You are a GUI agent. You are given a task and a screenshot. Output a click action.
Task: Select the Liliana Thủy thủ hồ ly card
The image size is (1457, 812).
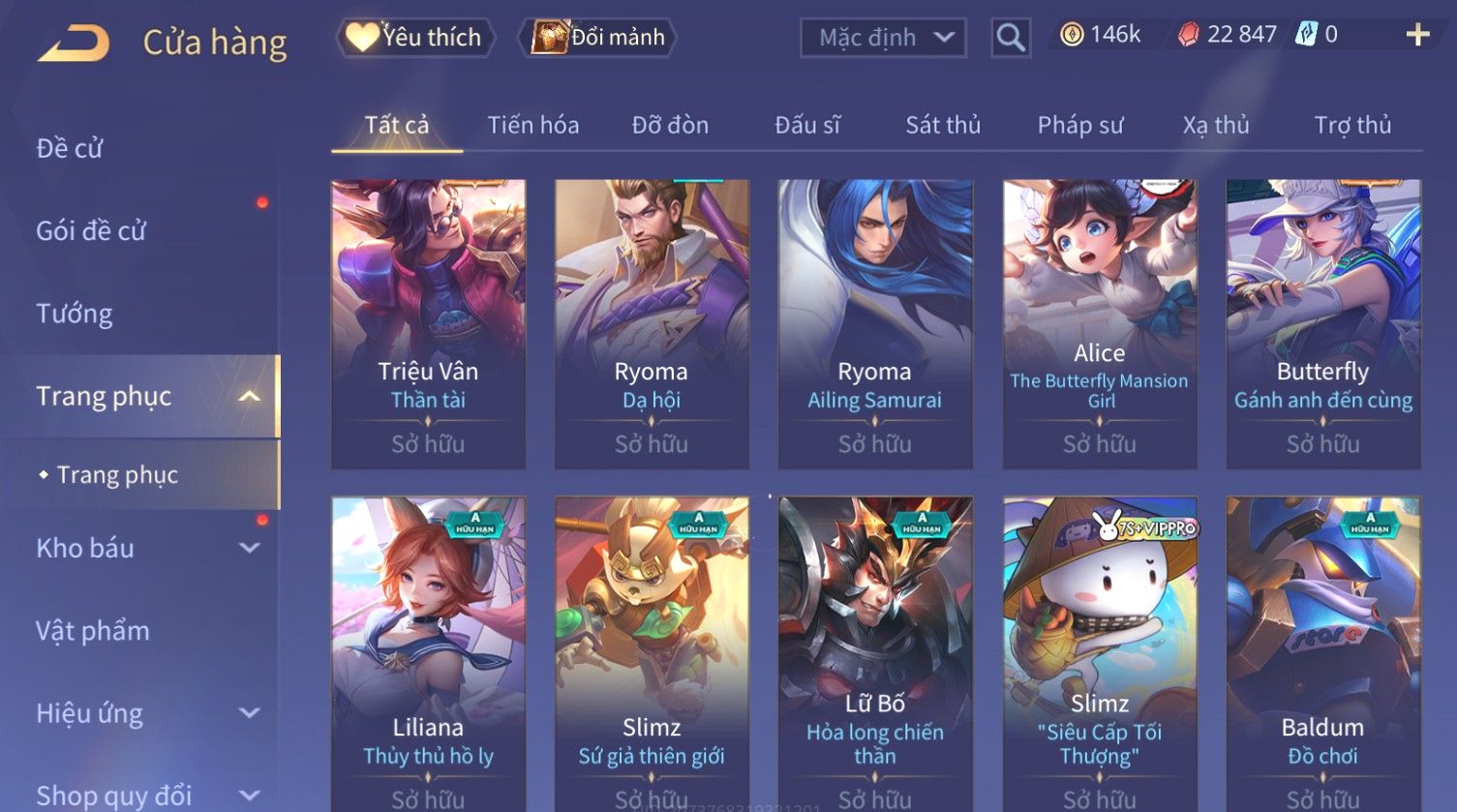tap(428, 653)
